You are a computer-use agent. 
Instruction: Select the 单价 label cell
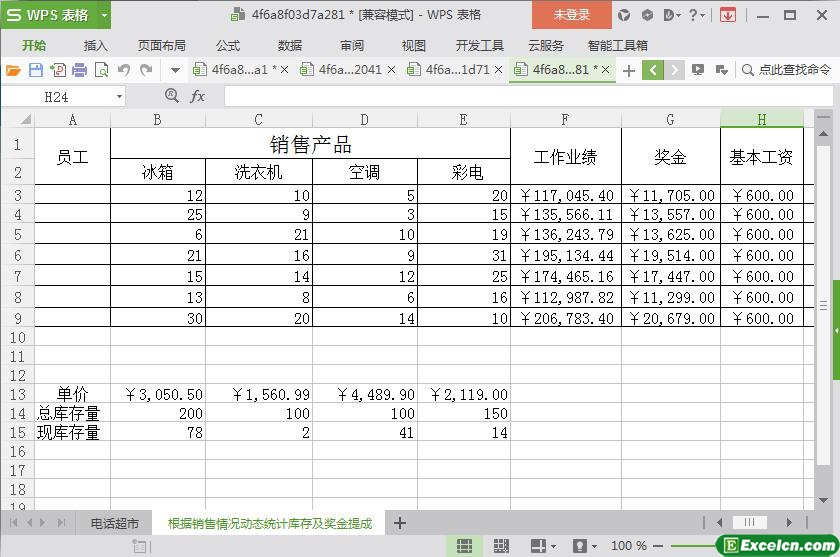(72, 394)
